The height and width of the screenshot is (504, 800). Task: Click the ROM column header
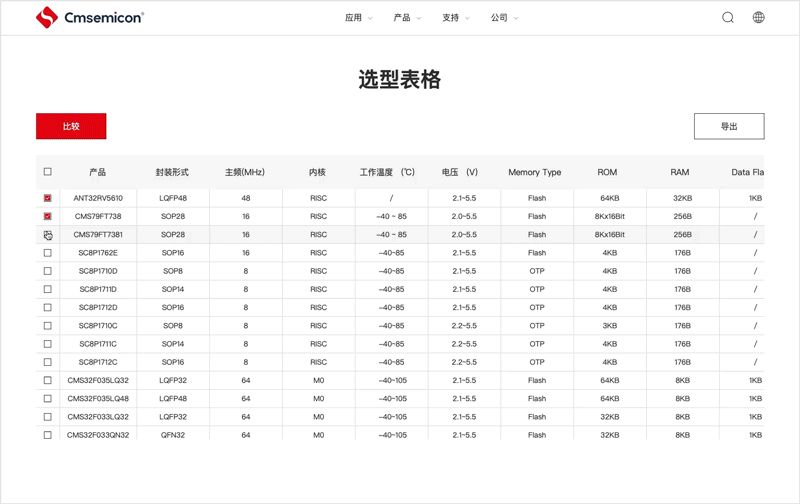(607, 172)
